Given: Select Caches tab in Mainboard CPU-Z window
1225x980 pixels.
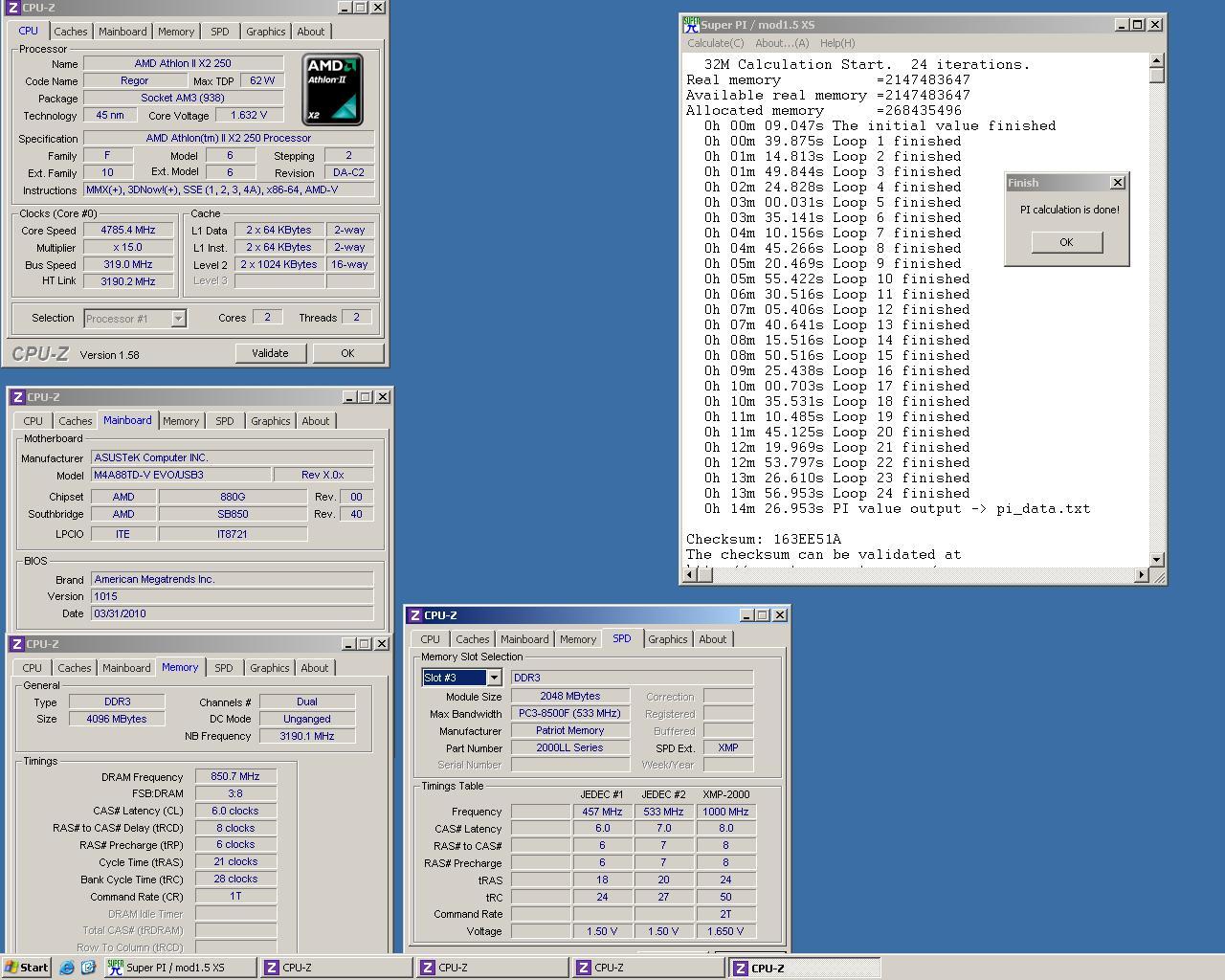Looking at the screenshot, I should coord(75,421).
